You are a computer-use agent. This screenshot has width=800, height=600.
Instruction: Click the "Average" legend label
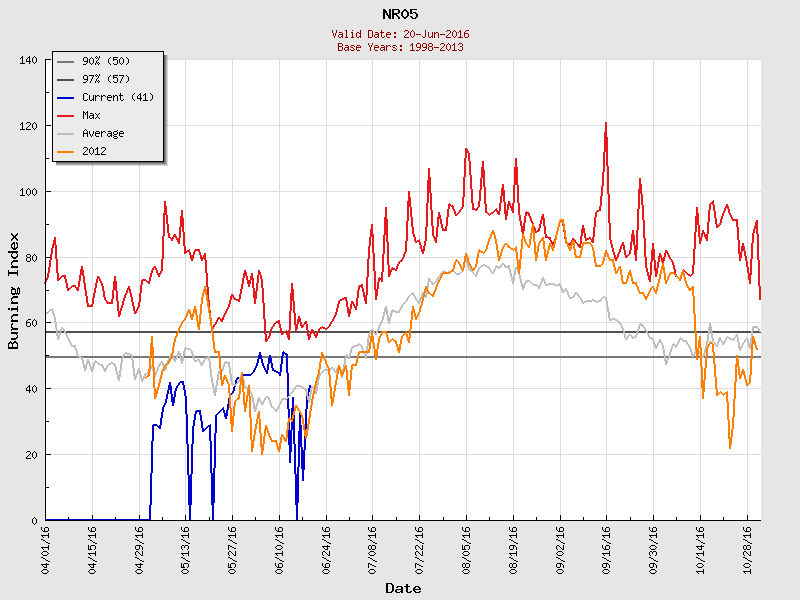[x=103, y=133]
